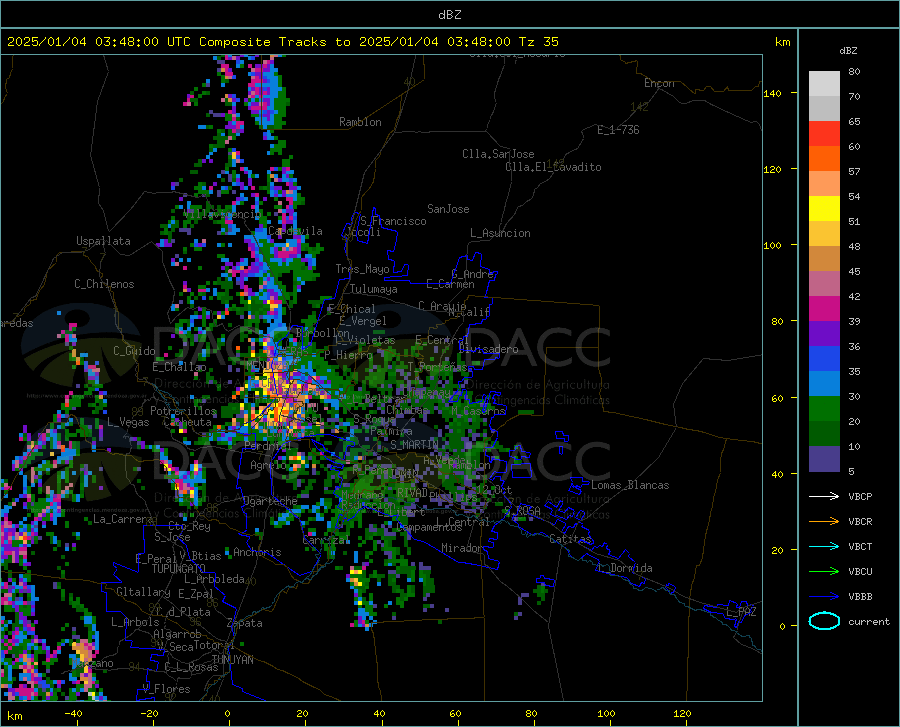The height and width of the screenshot is (727, 900).
Task: Click the y-axis tick label '100'
Action: click(x=772, y=245)
